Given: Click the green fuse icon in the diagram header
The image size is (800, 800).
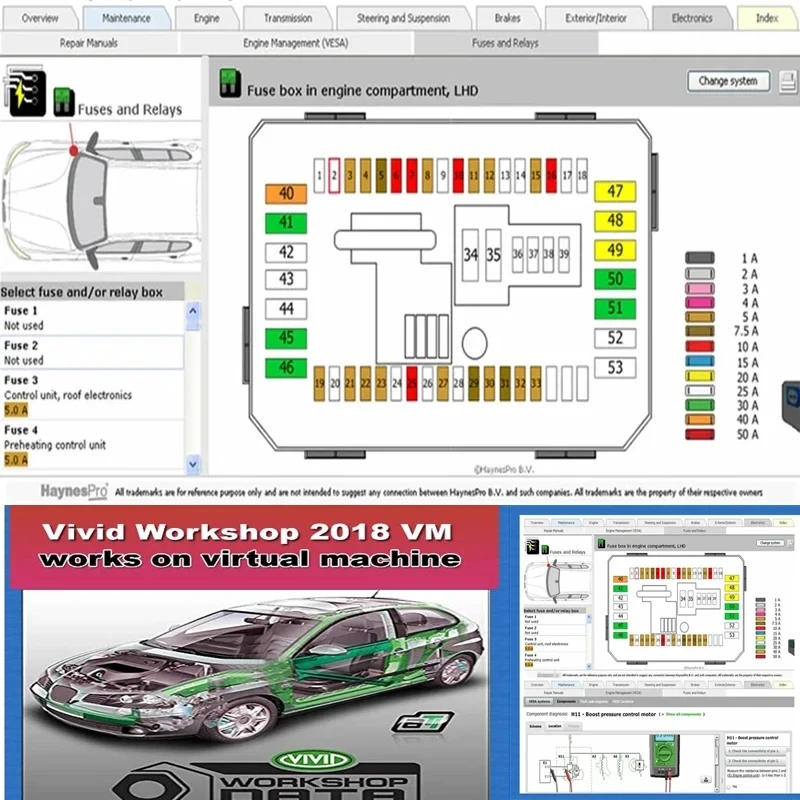Looking at the screenshot, I should pyautogui.click(x=229, y=81).
